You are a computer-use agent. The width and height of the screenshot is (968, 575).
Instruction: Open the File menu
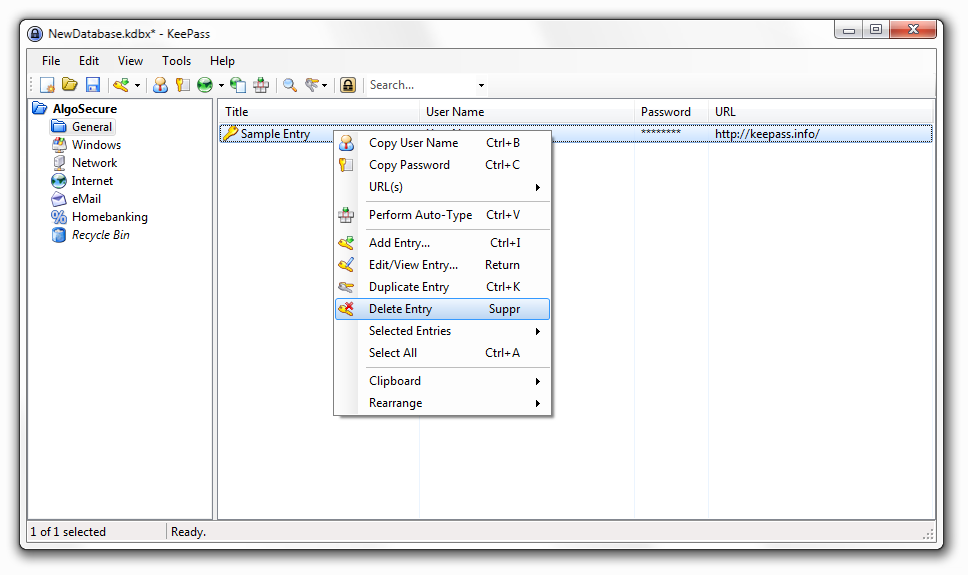pos(51,61)
